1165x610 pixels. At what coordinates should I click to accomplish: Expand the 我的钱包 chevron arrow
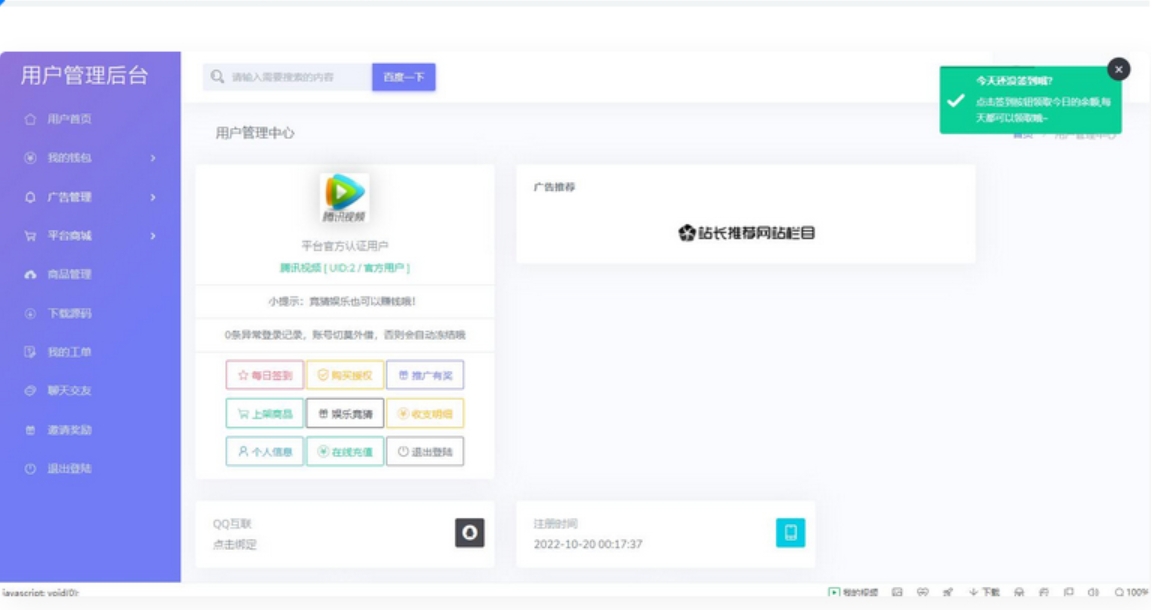coord(153,158)
